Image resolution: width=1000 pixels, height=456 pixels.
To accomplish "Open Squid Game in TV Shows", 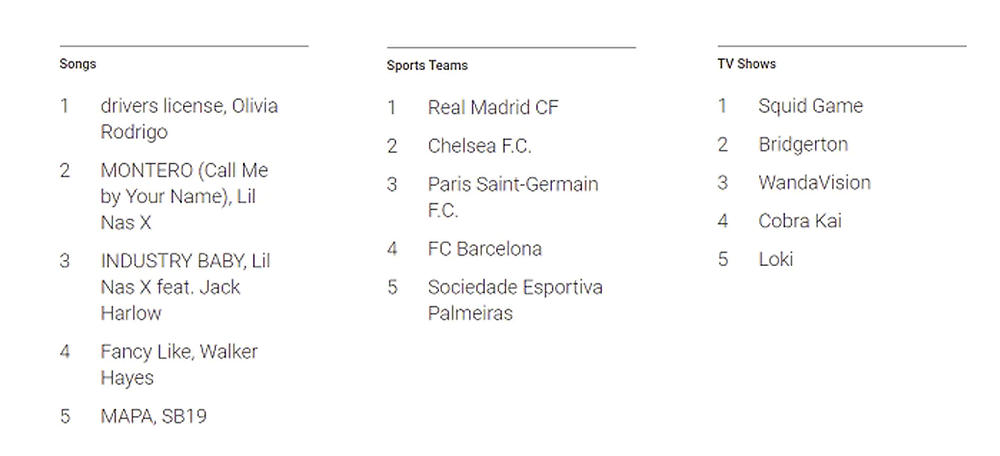I will tap(811, 106).
